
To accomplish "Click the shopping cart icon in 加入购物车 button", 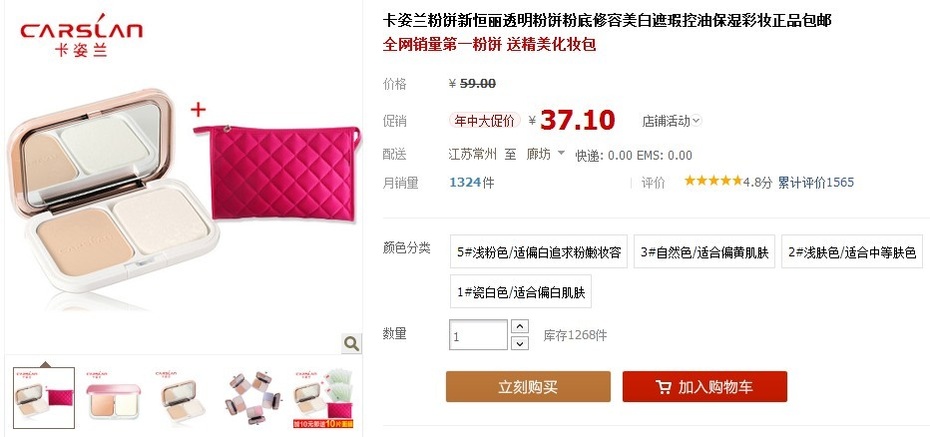I will [x=663, y=387].
